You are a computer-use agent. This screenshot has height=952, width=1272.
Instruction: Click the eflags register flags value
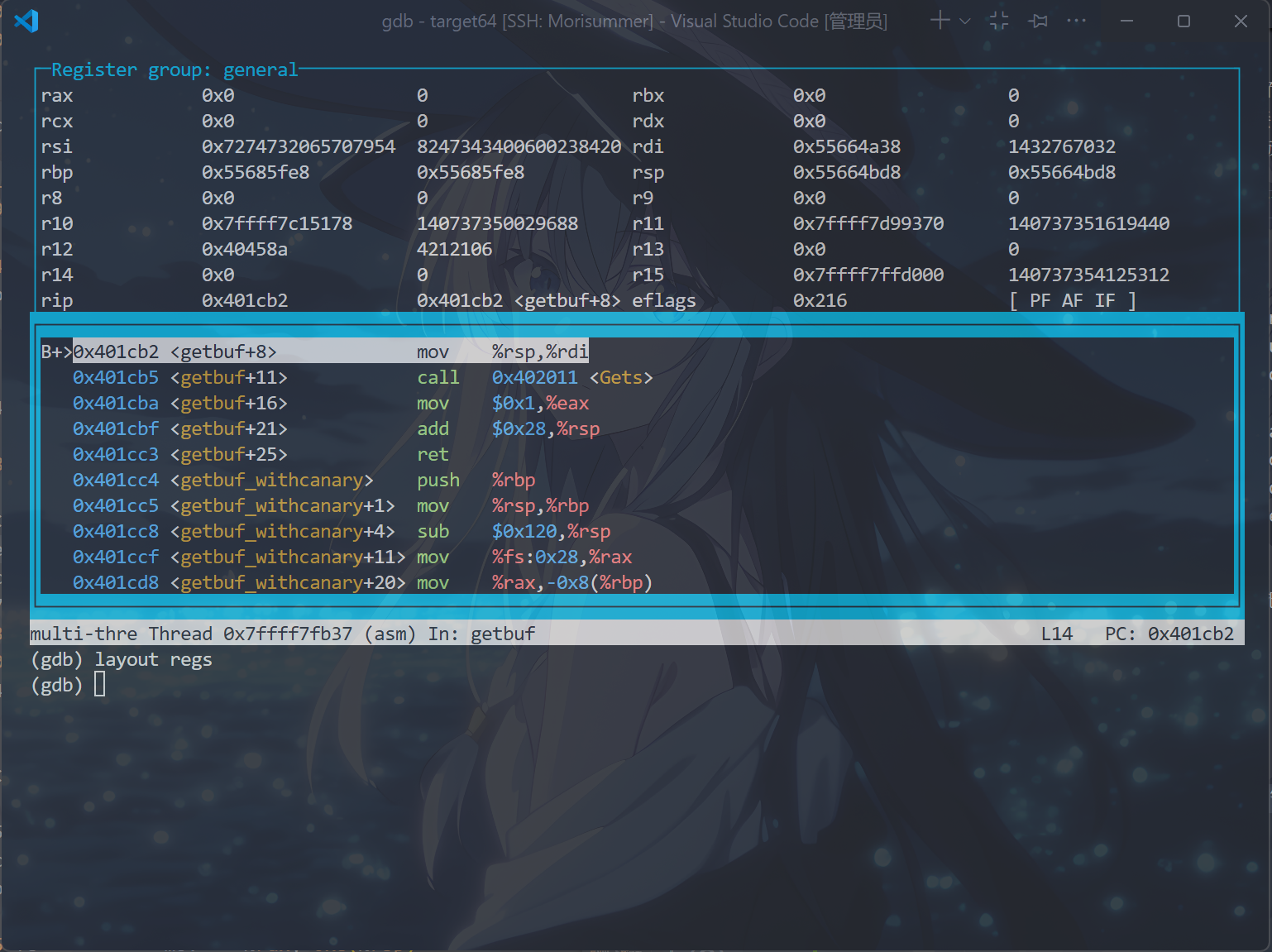coord(1072,300)
